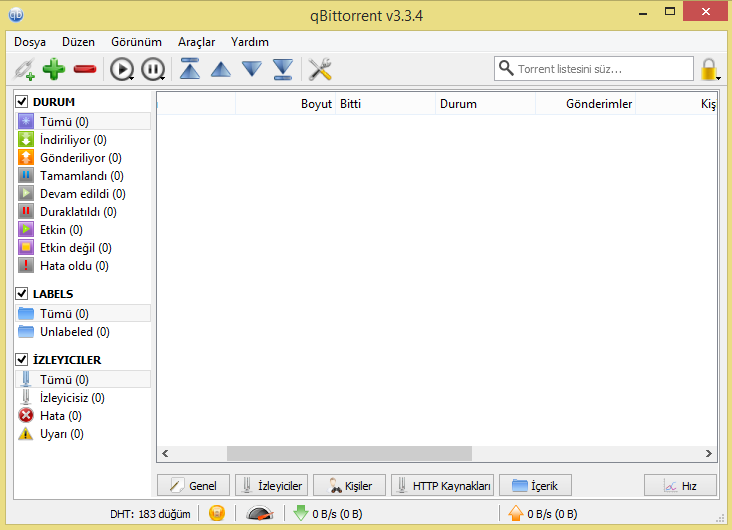
Task: Toggle the DURUM checkbox
Action: pyautogui.click(x=22, y=101)
